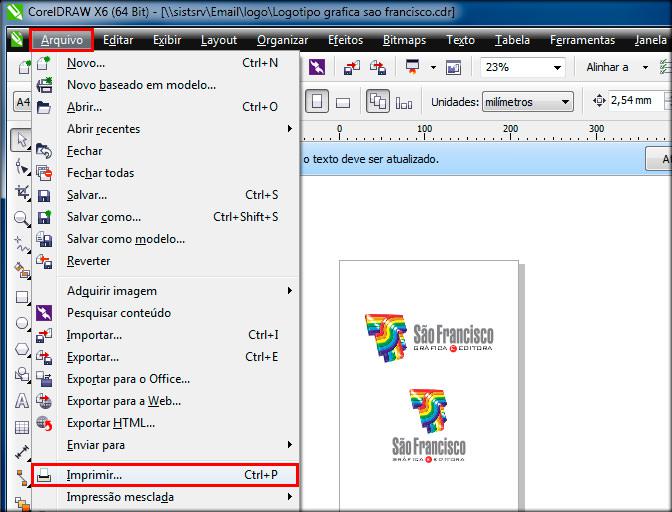
Task: Choose Fechar menu entry
Action: (x=165, y=151)
